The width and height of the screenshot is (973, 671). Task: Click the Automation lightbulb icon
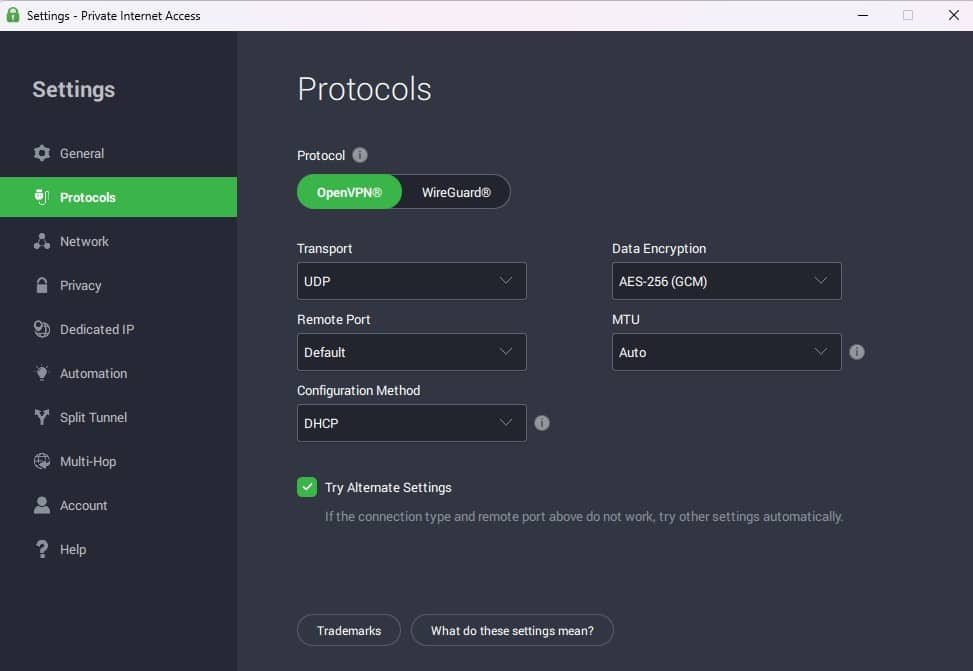pyautogui.click(x=42, y=373)
